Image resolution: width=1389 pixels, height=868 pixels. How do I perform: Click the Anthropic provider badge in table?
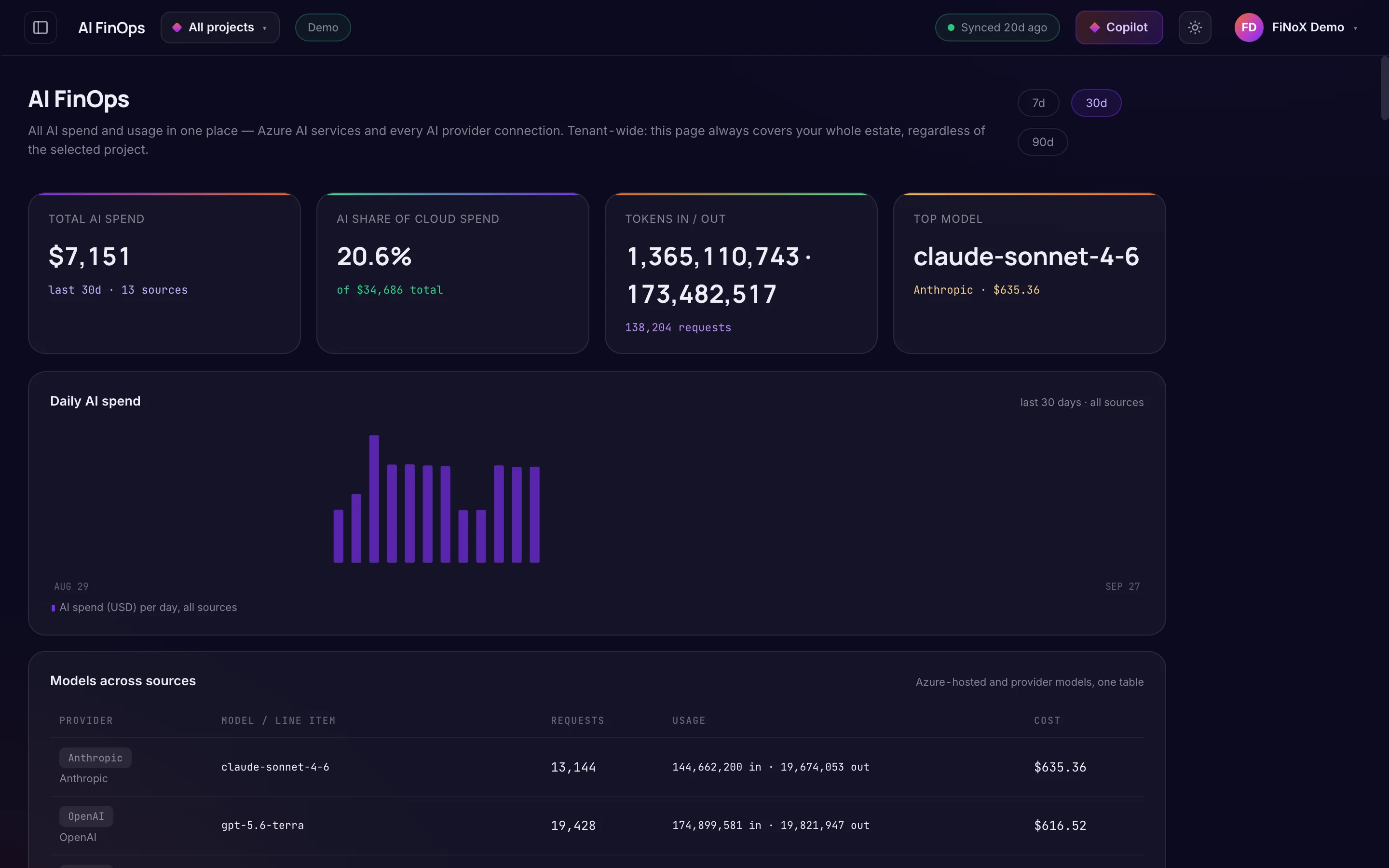tap(95, 758)
